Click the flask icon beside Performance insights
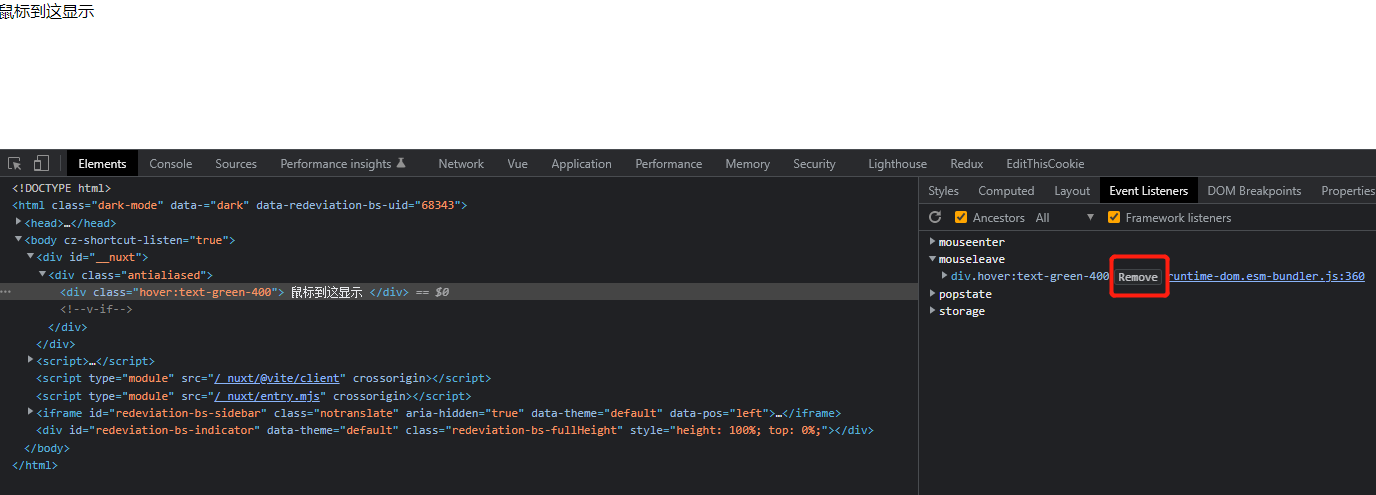The image size is (1376, 495). (401, 163)
